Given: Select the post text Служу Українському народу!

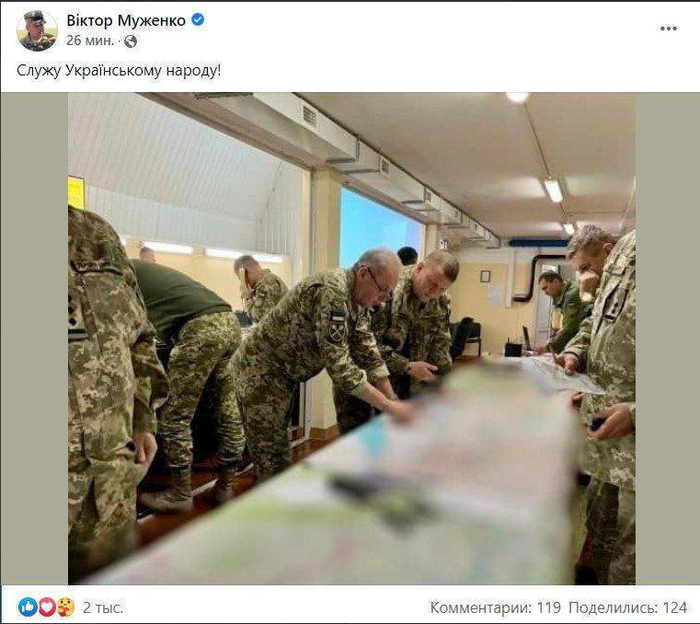Looking at the screenshot, I should (x=119, y=71).
